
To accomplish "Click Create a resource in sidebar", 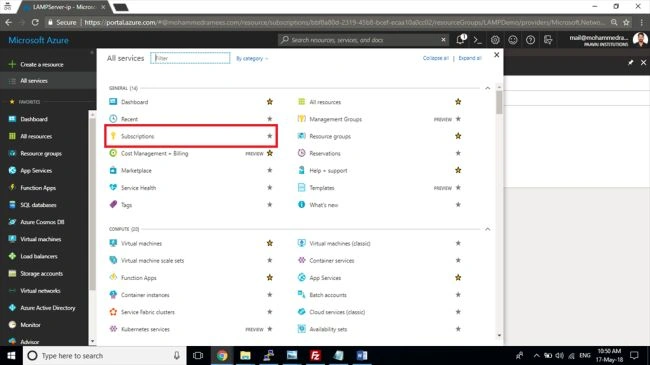I will coord(42,64).
